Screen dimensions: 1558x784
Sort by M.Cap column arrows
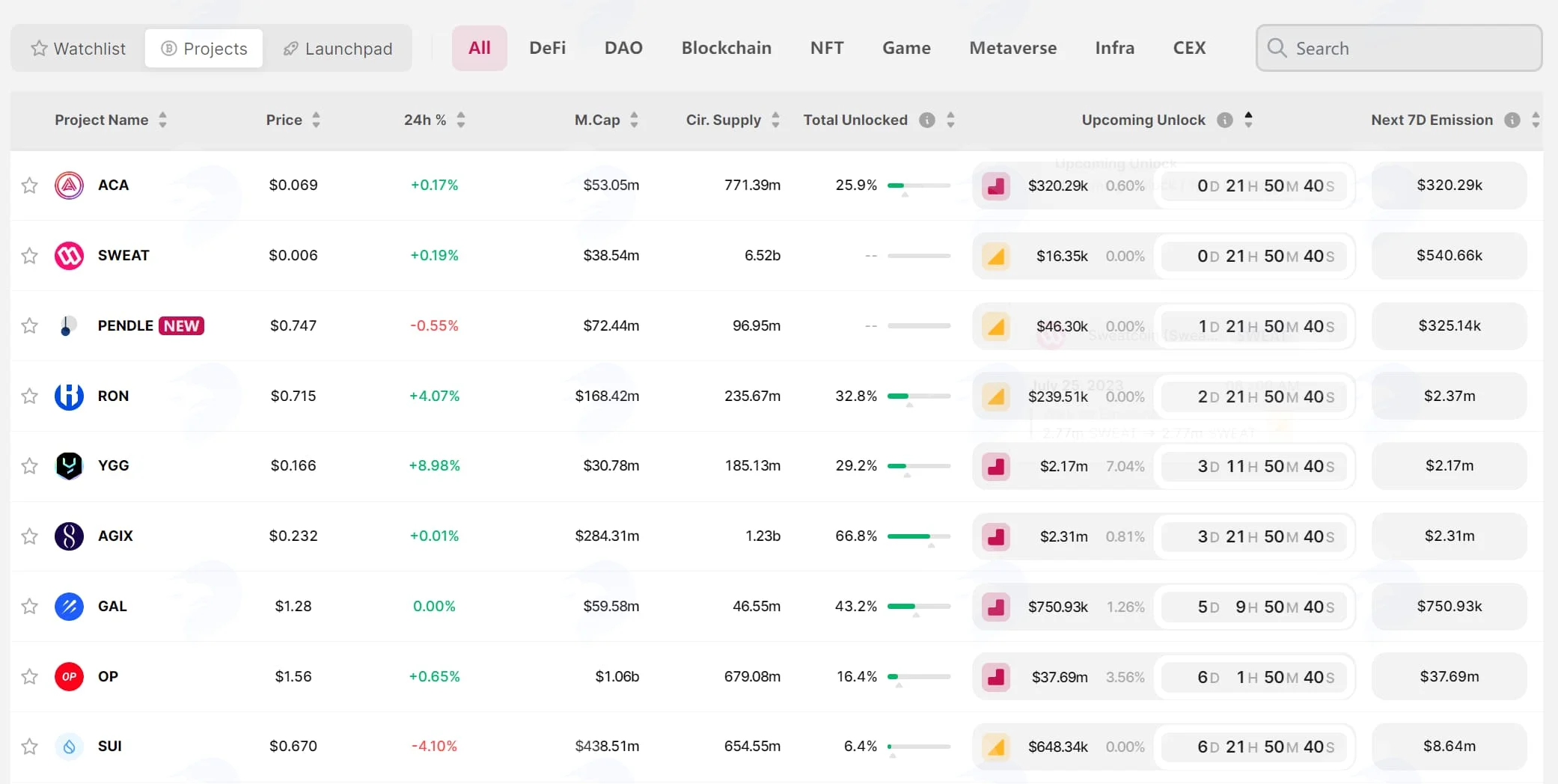[635, 120]
